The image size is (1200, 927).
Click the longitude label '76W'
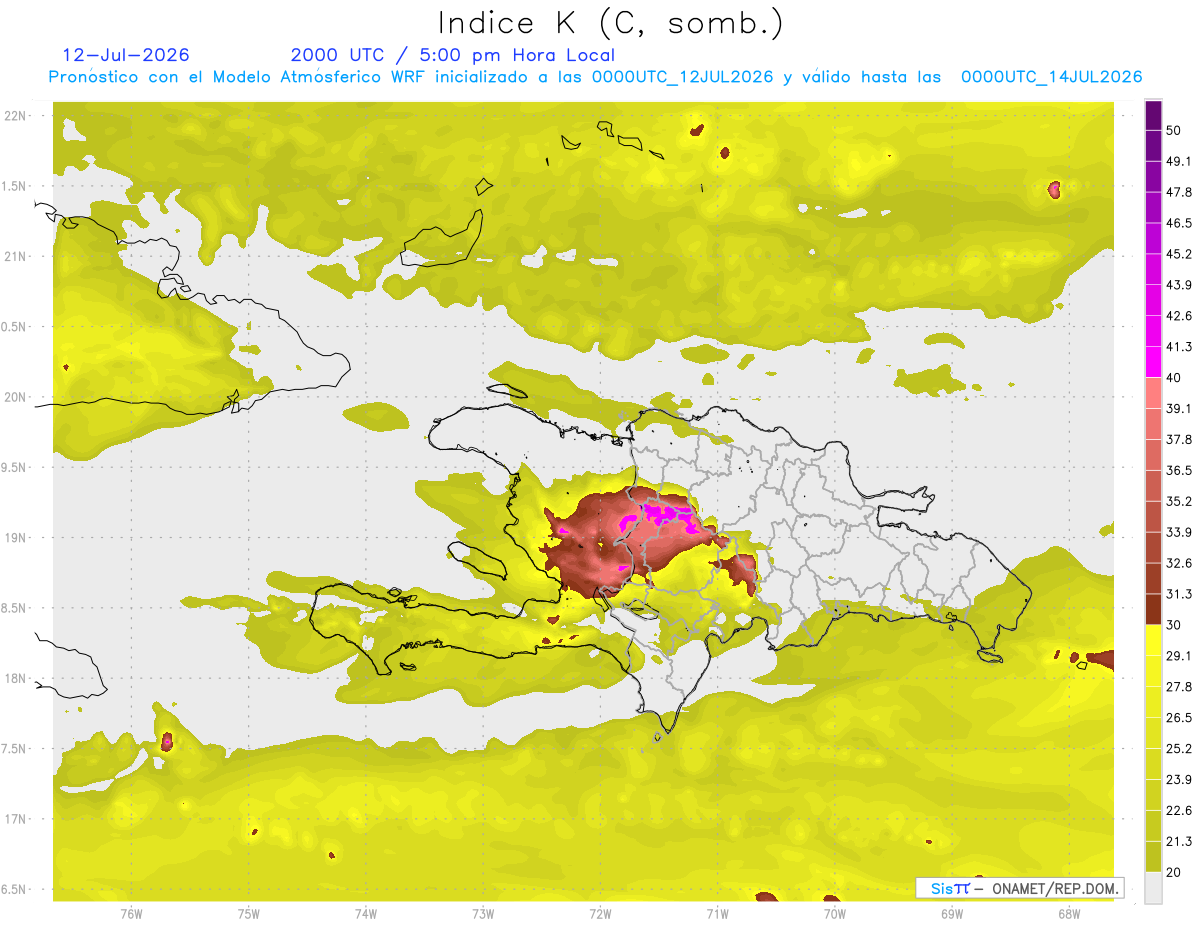click(131, 914)
